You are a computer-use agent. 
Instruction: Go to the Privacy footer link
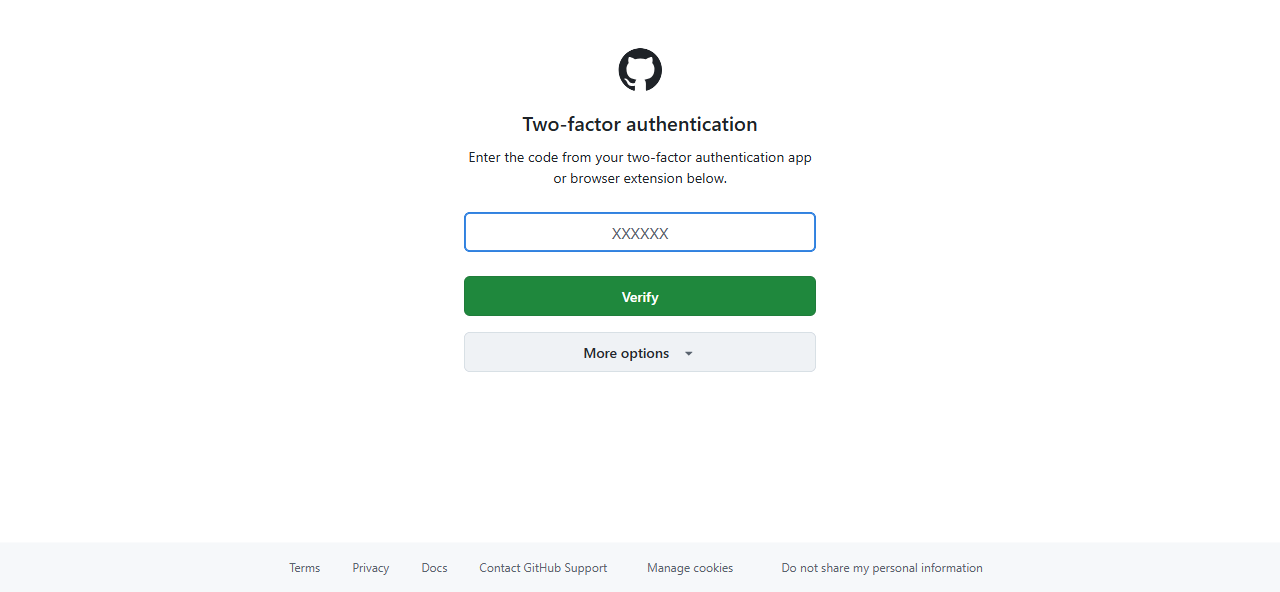pyautogui.click(x=370, y=568)
